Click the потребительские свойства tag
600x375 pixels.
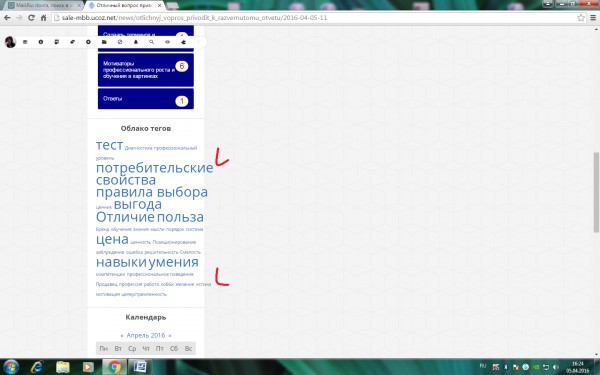point(155,174)
